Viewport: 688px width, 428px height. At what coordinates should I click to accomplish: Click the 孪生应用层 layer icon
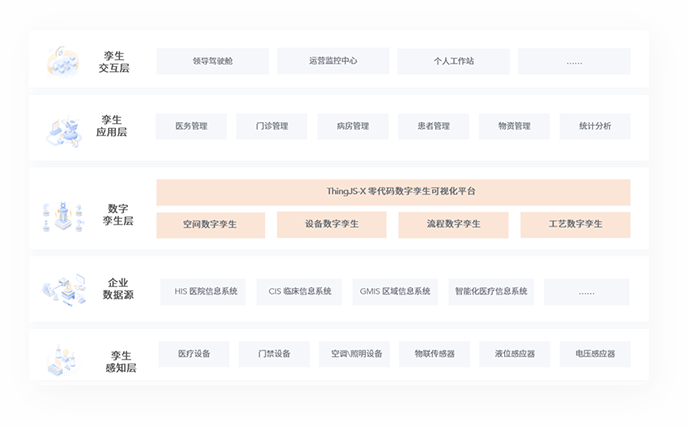click(x=63, y=128)
